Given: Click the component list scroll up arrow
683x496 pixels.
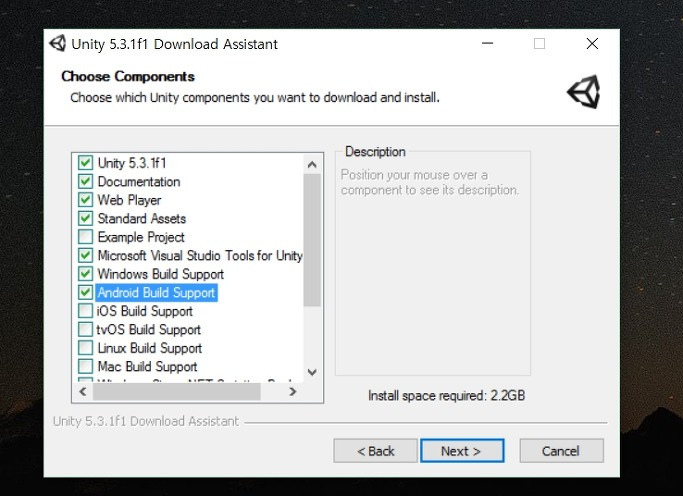Looking at the screenshot, I should coord(312,165).
